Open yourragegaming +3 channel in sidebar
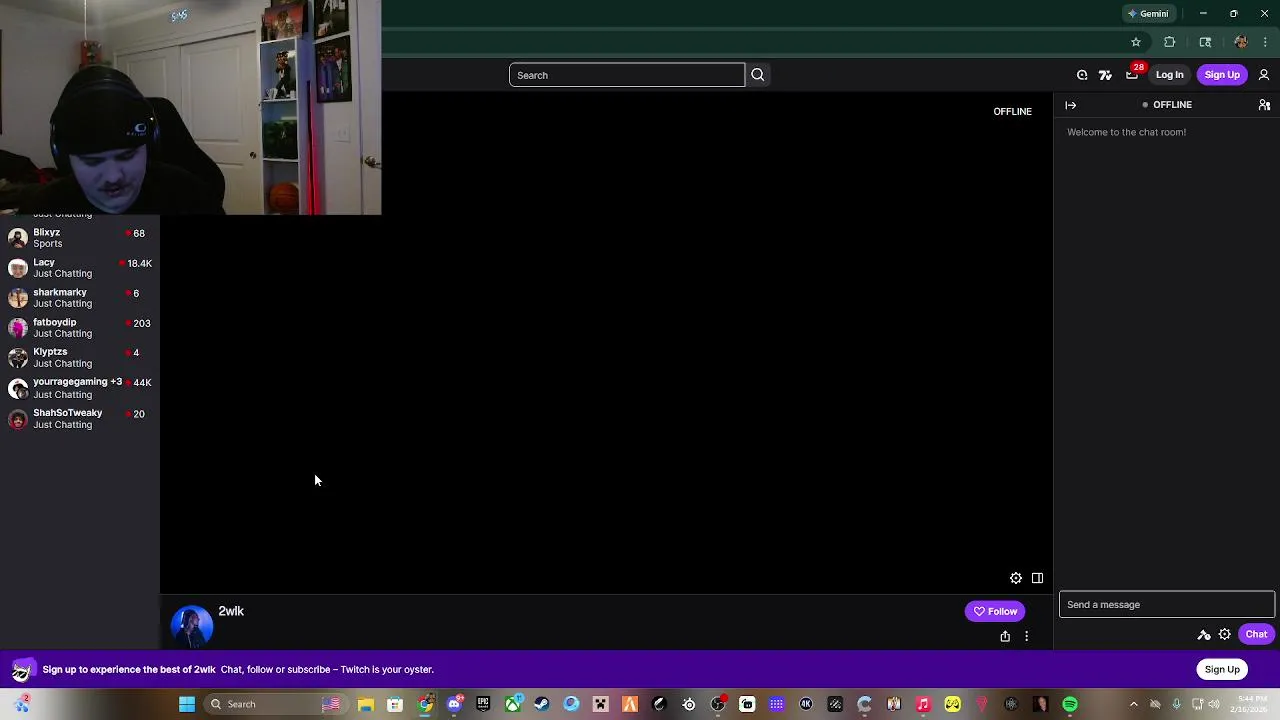This screenshot has height=720, width=1280. click(x=78, y=388)
